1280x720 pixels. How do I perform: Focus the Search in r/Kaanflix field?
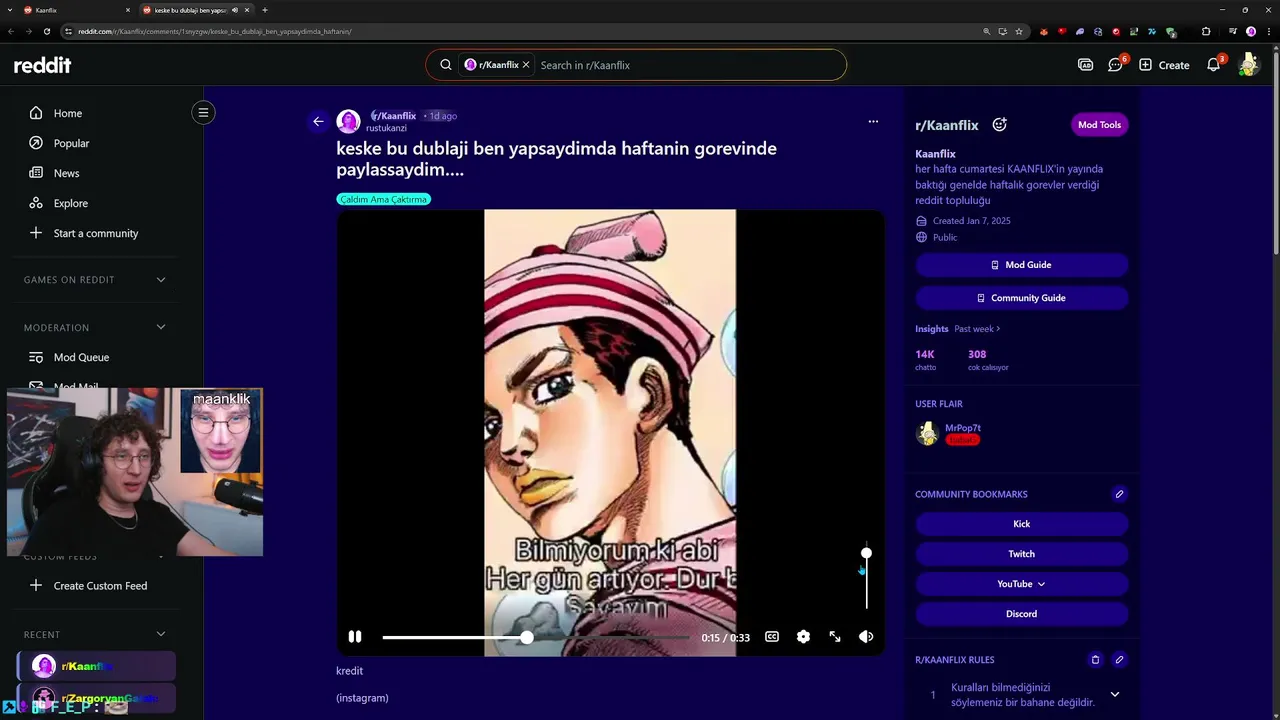tap(688, 65)
